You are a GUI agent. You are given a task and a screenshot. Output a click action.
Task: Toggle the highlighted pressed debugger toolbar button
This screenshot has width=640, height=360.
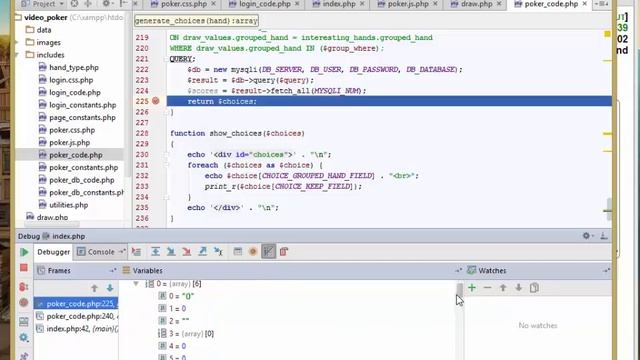point(268,252)
